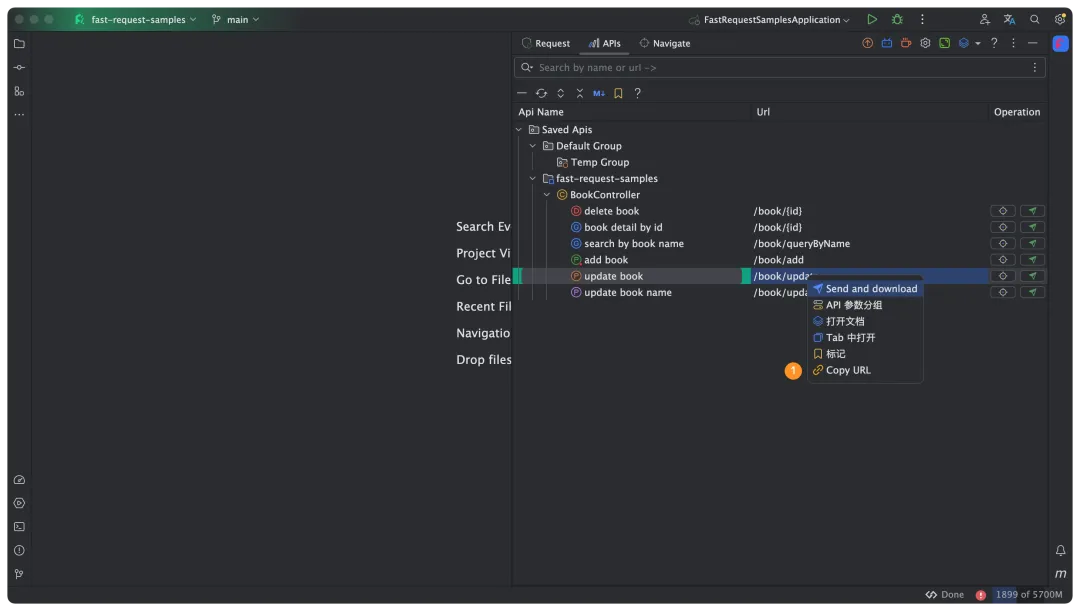Choose 打开文档 from context menu
The width and height of the screenshot is (1080, 611).
865,321
